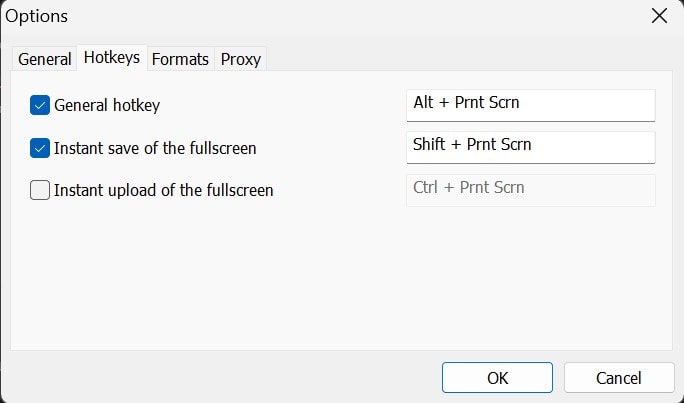Click the 'Instant save of the fullscreen' label
The image size is (684, 403).
[155, 148]
